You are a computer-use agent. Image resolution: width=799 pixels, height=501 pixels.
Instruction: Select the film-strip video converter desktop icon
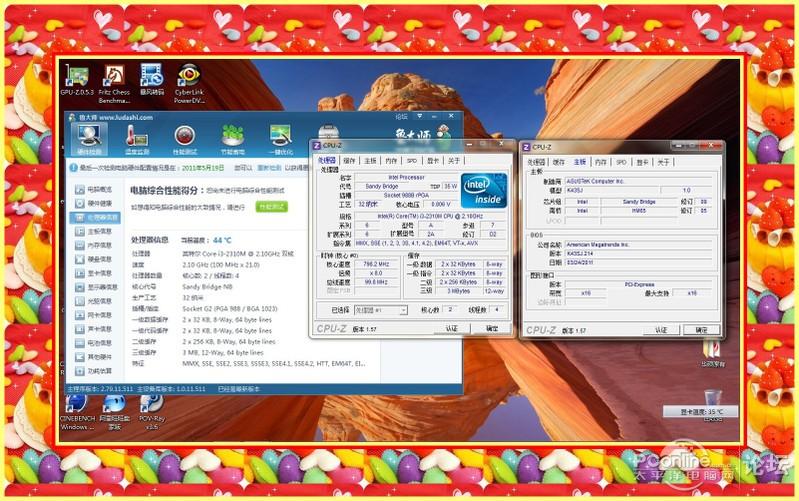152,80
